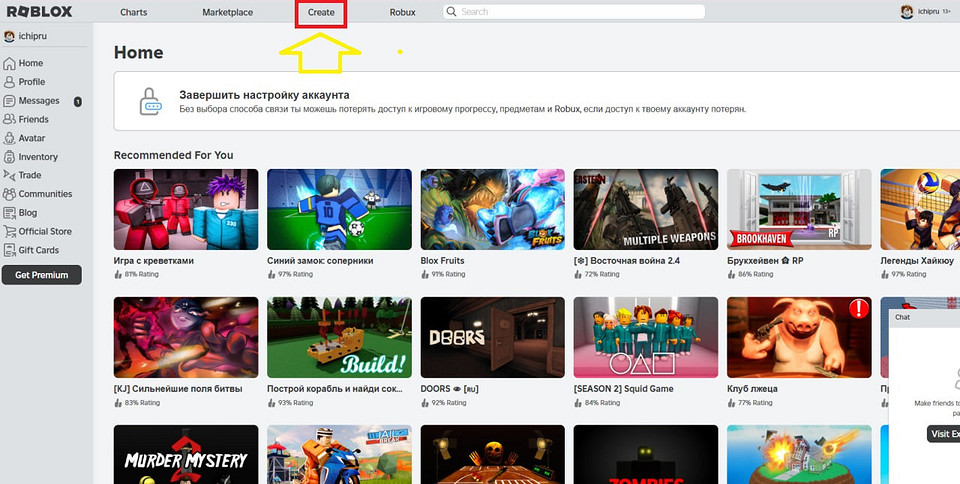960x484 pixels.
Task: Open Trade in the sidebar
Action: point(29,175)
